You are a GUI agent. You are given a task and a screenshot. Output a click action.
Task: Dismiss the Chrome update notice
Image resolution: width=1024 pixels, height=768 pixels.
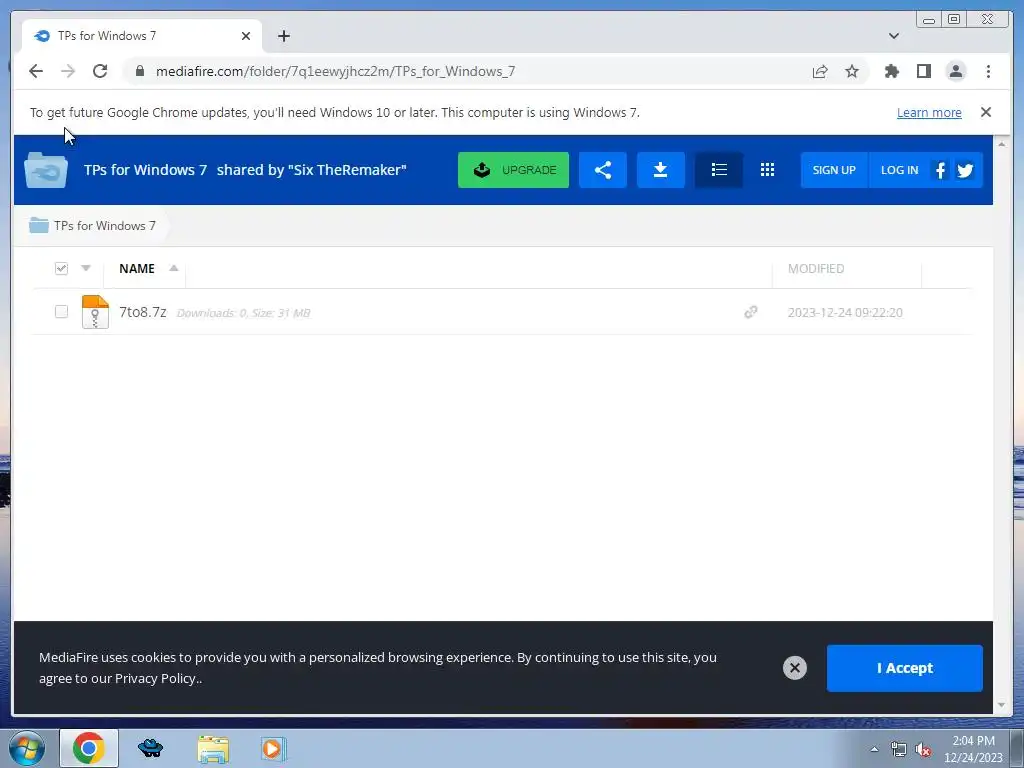[985, 112]
